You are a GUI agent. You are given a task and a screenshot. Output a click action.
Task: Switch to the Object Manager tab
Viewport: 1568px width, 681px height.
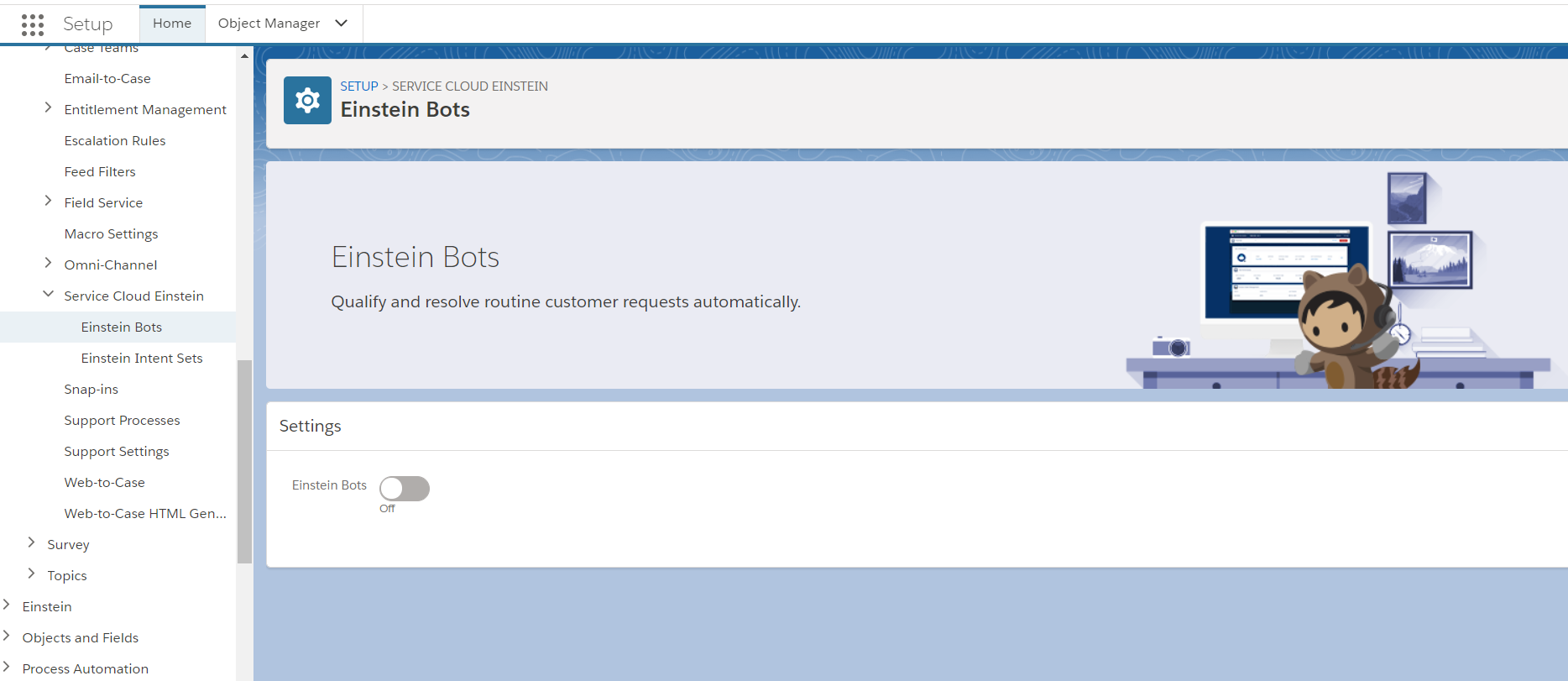pyautogui.click(x=269, y=24)
